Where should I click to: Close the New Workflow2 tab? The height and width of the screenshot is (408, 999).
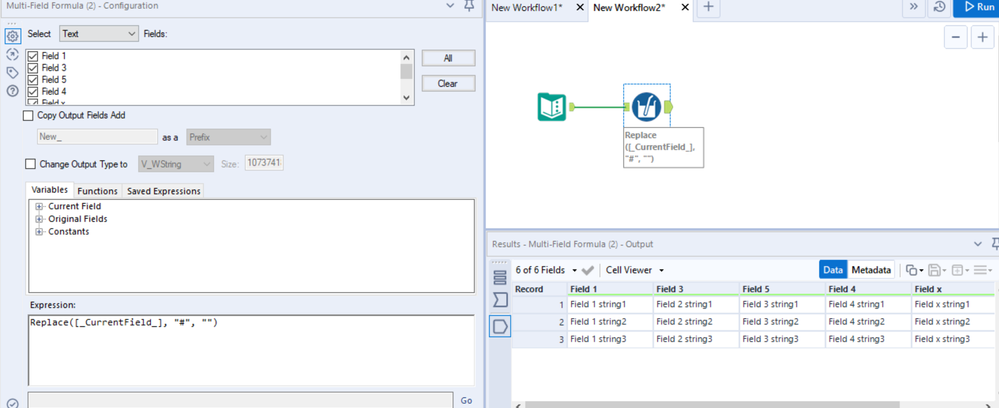[x=685, y=7]
